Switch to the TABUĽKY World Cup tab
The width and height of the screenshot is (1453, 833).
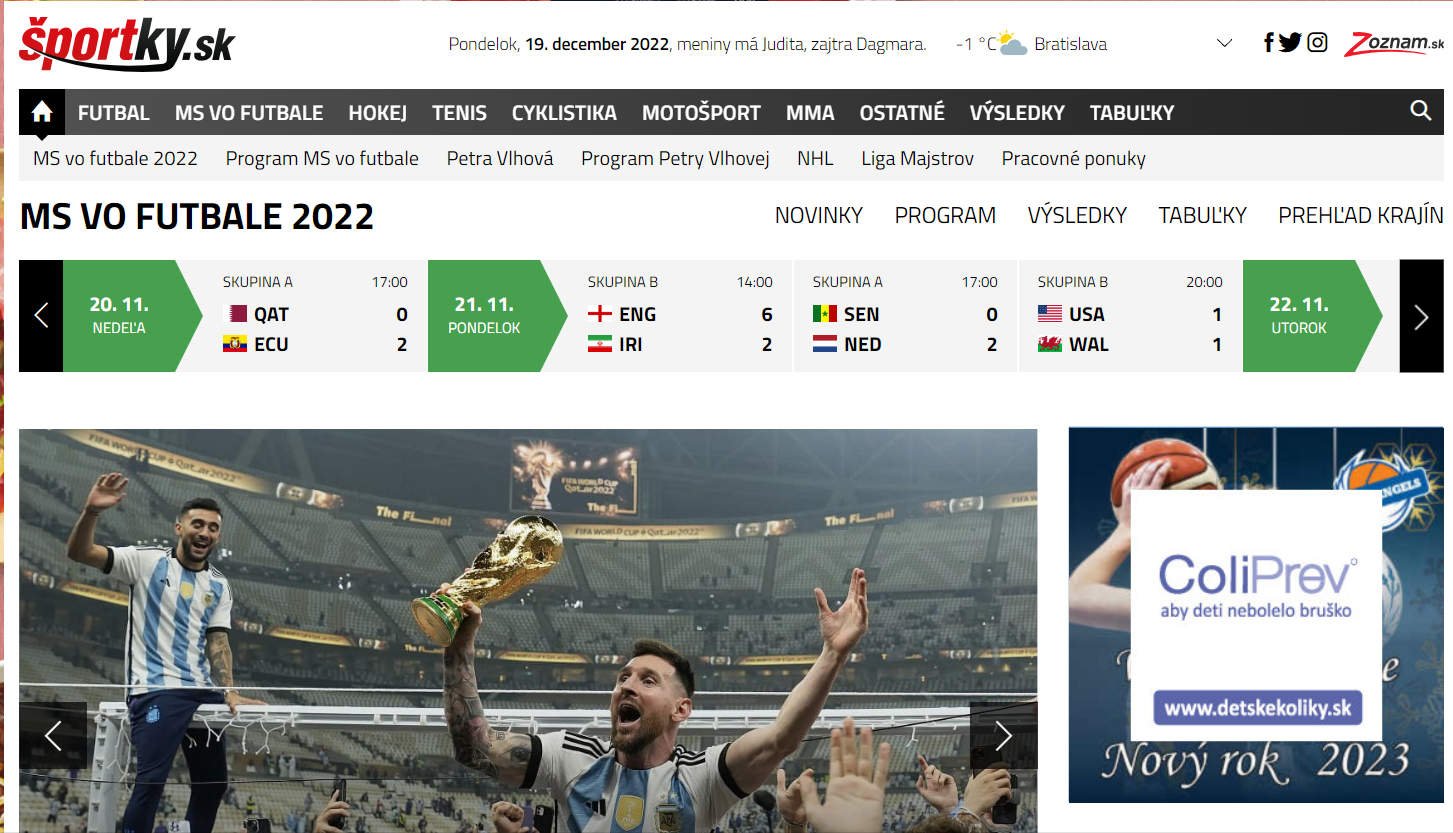click(x=1202, y=215)
